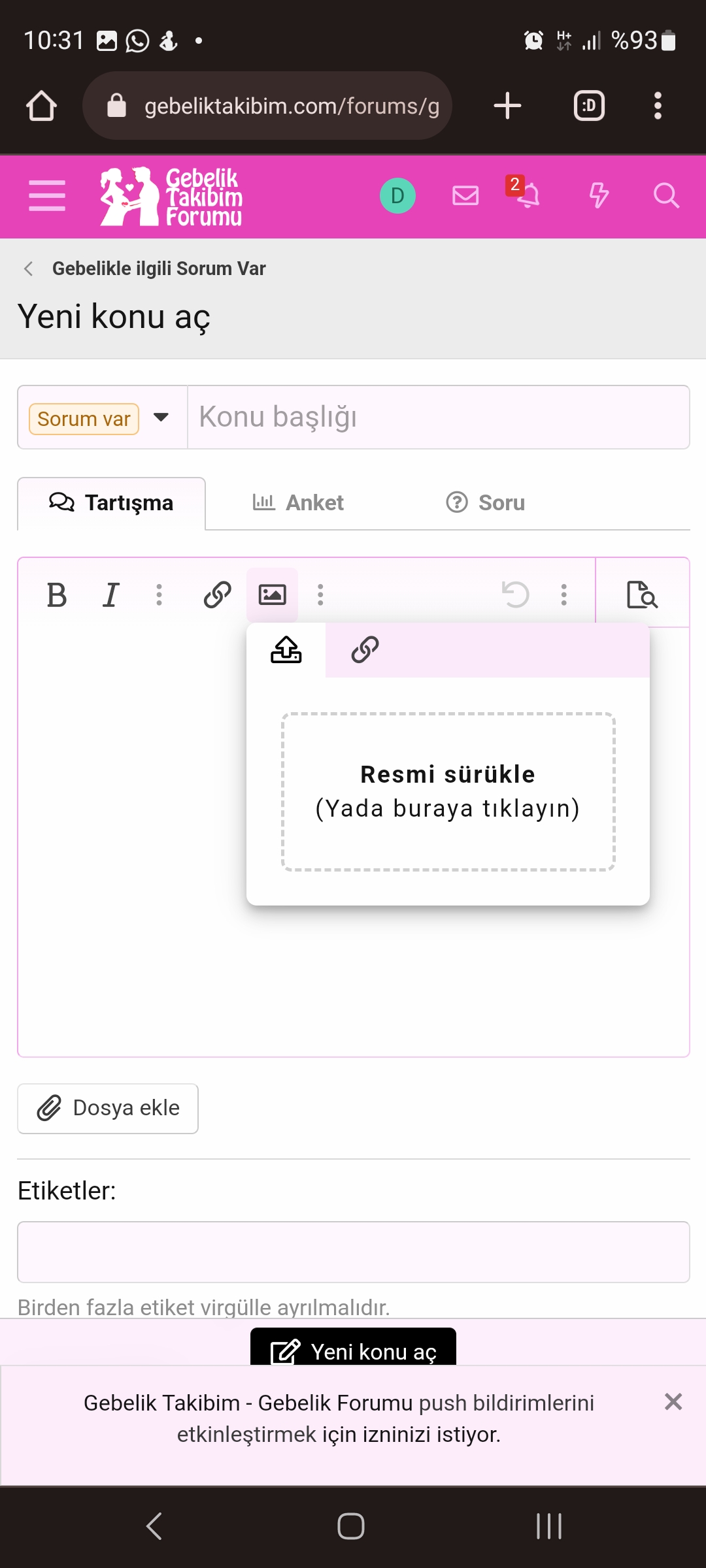Switch to the Soru tab

click(486, 502)
